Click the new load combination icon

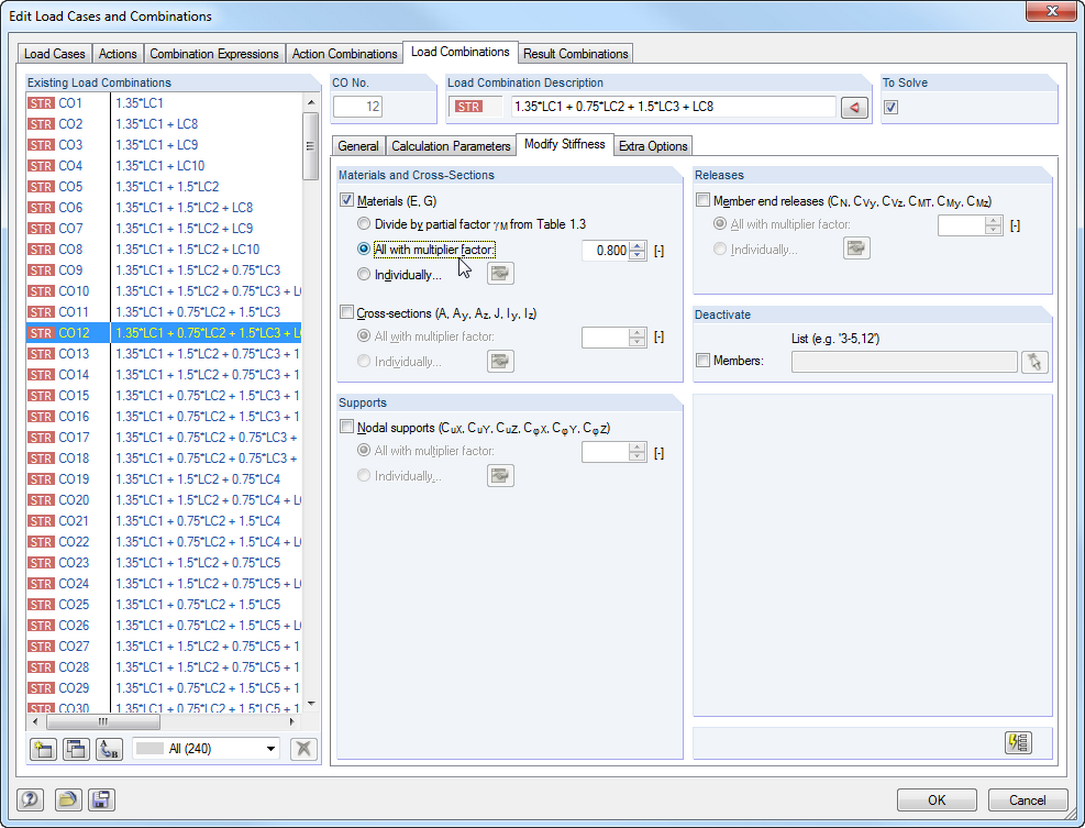pos(43,748)
